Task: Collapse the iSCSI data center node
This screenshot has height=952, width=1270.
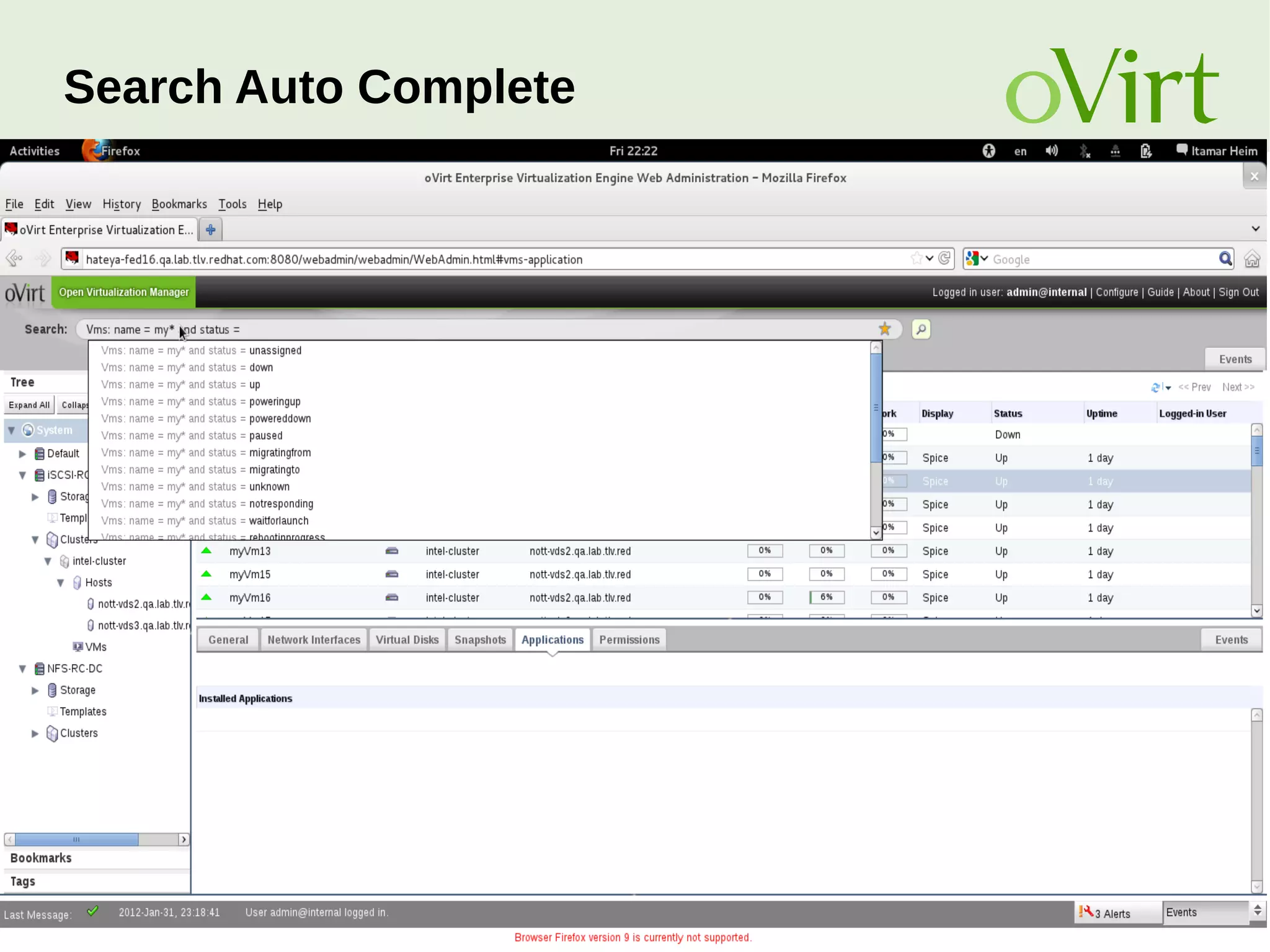Action: point(22,475)
